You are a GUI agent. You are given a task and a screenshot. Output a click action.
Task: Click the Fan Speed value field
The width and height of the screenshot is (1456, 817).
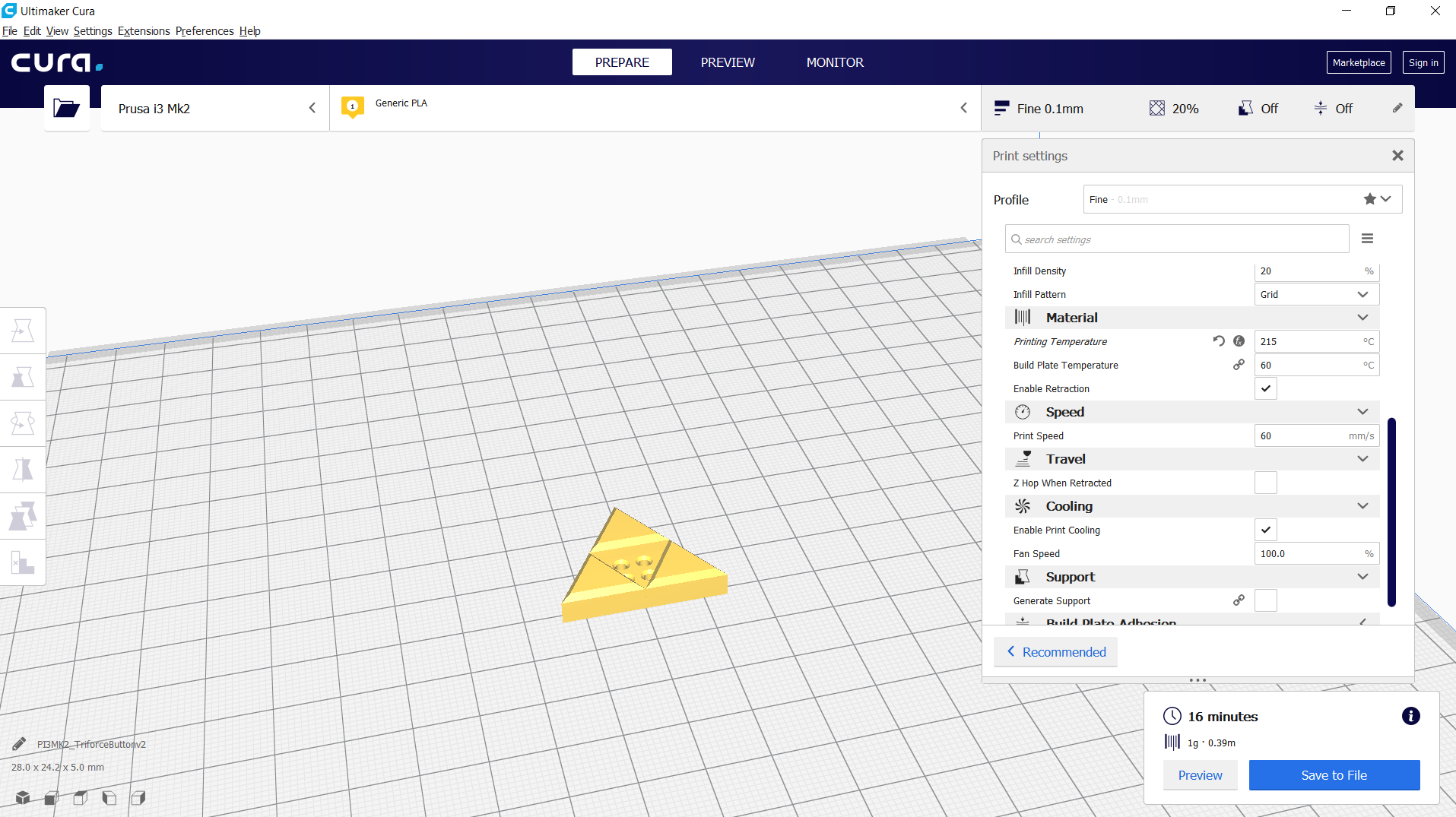tap(1316, 553)
